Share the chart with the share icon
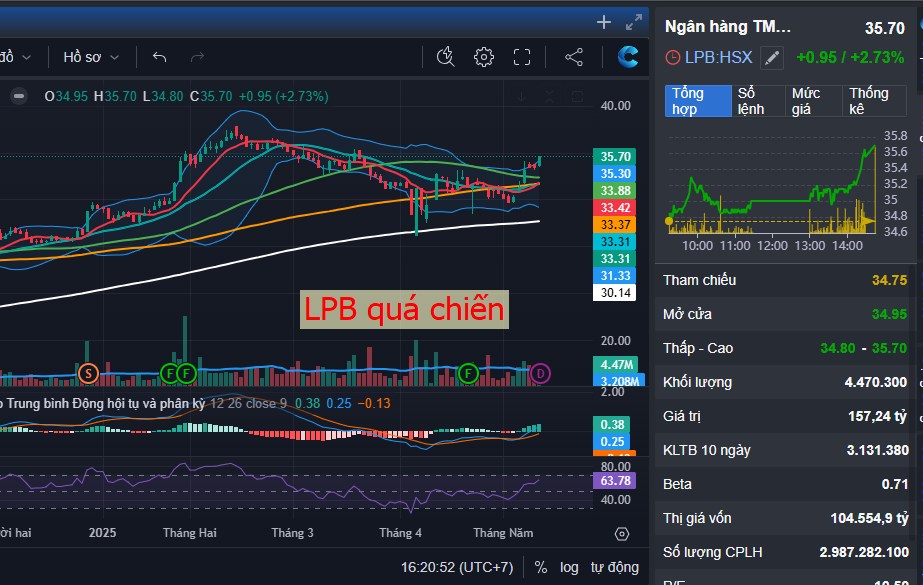 point(574,57)
